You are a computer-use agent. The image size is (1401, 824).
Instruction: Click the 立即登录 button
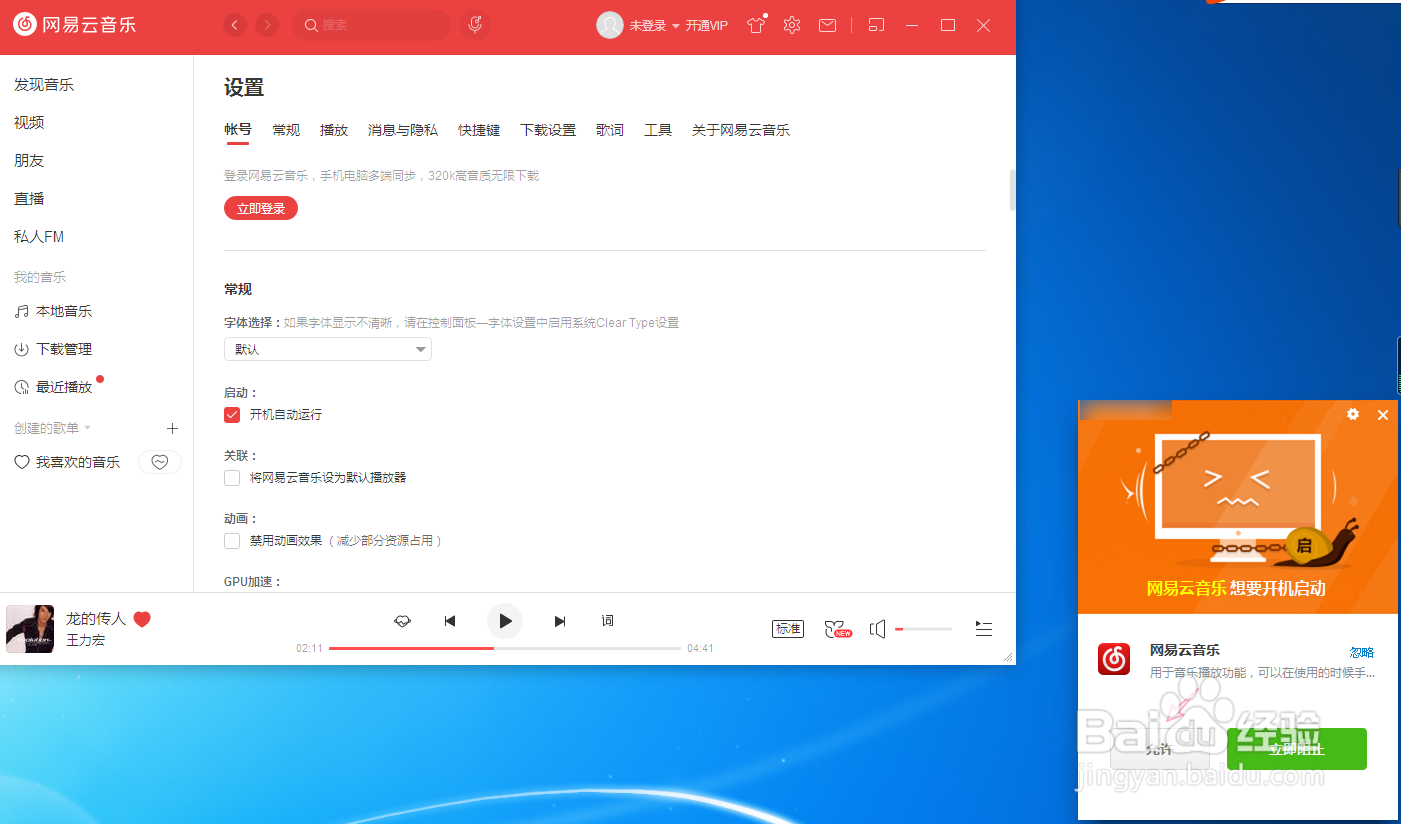[x=261, y=209]
